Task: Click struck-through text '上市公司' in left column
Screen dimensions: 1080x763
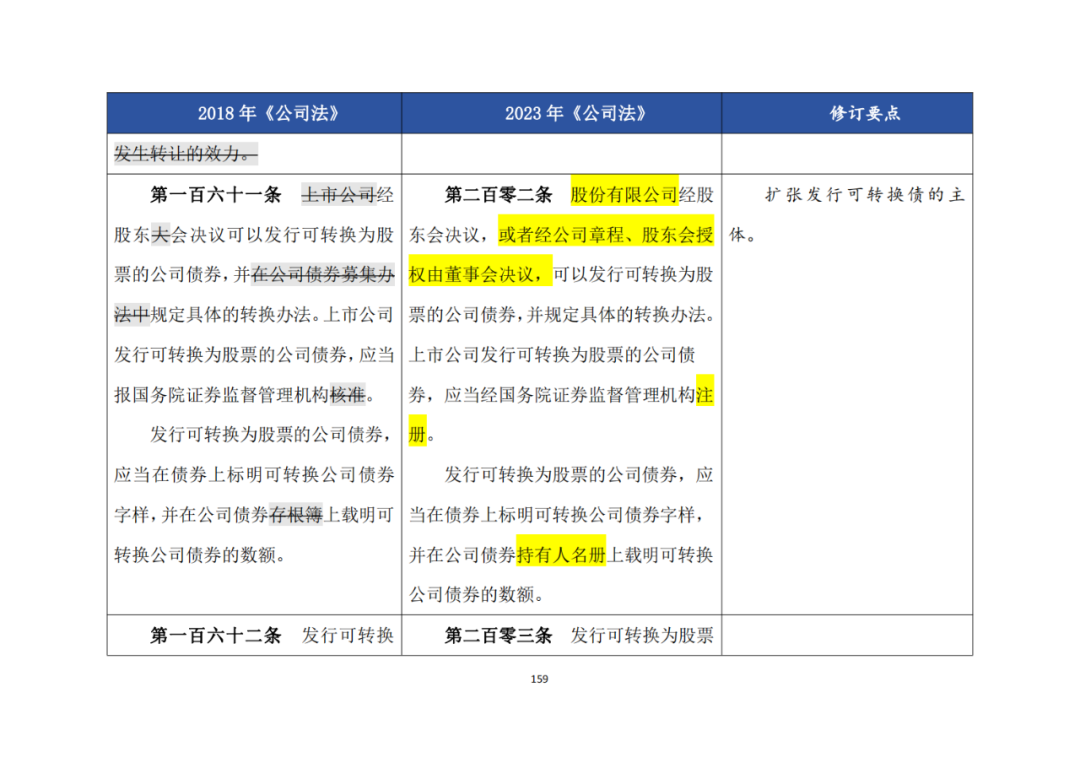Action: tap(339, 195)
